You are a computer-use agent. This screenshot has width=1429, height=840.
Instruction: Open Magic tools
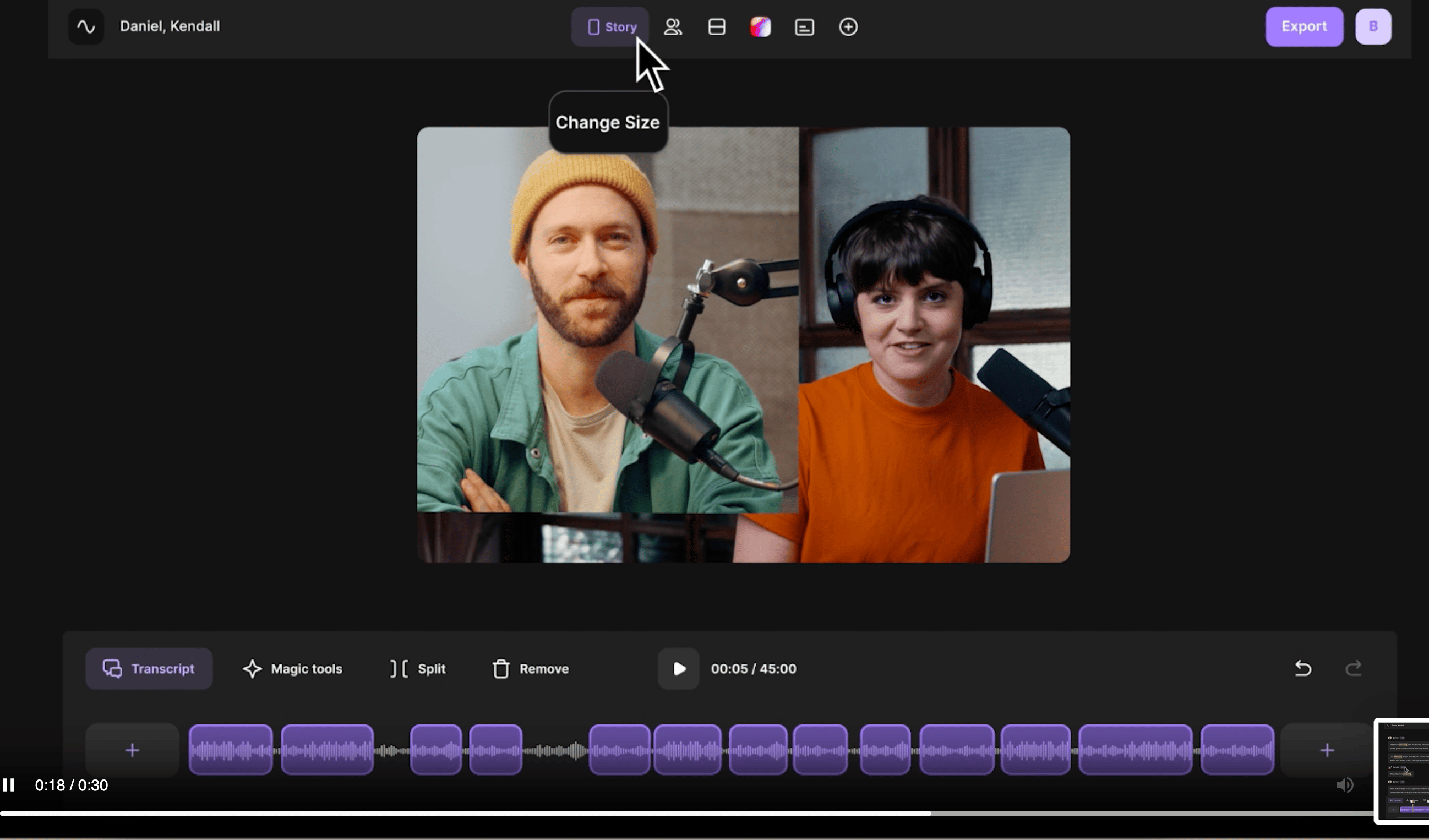click(293, 669)
